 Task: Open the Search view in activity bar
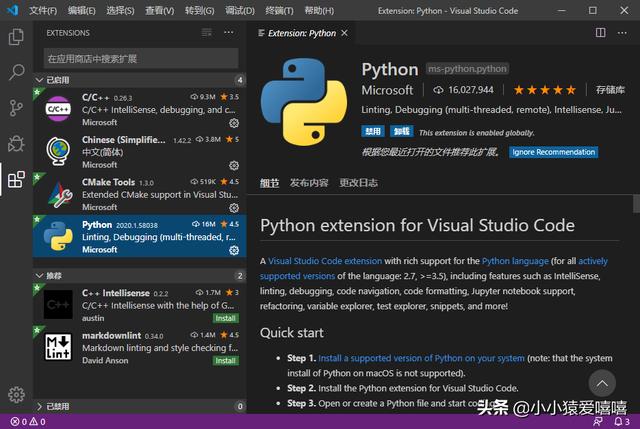(x=16, y=72)
